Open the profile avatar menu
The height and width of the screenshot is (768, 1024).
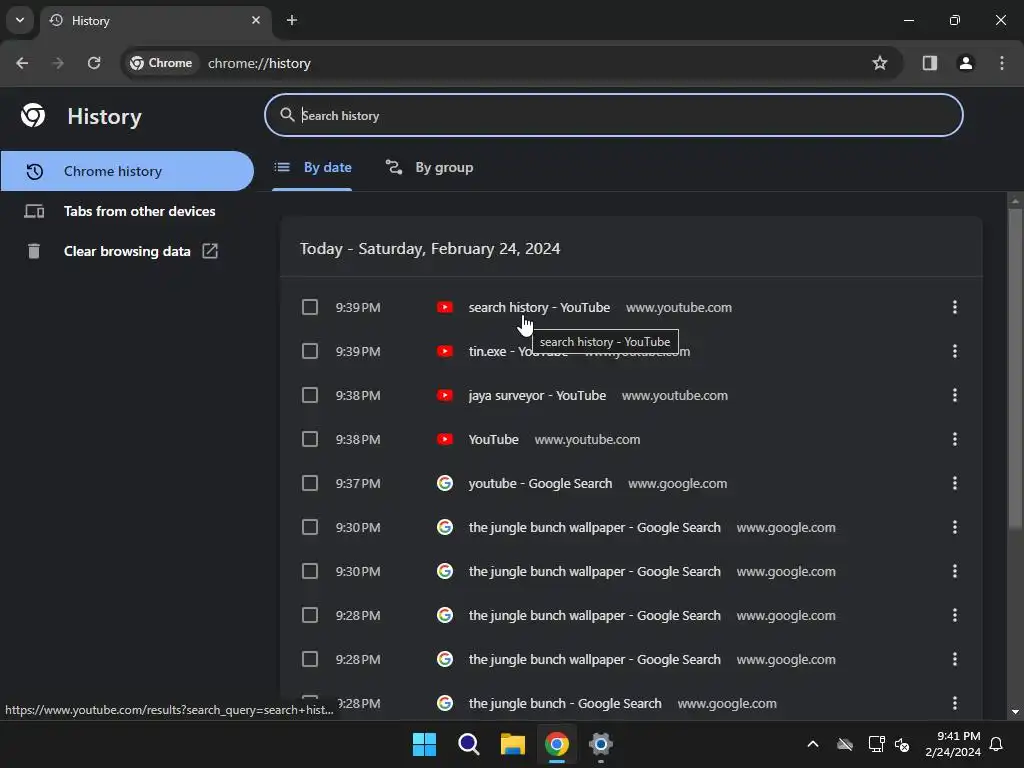click(966, 63)
